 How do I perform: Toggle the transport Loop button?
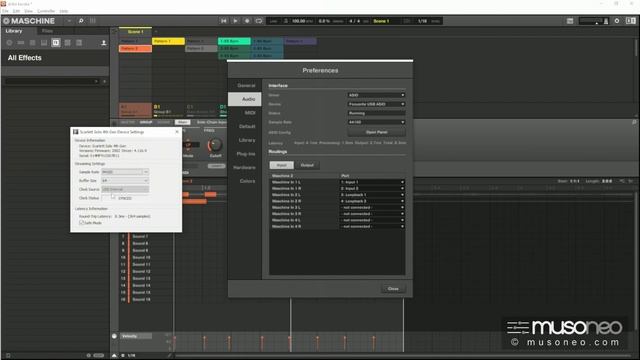pyautogui.click(x=259, y=21)
